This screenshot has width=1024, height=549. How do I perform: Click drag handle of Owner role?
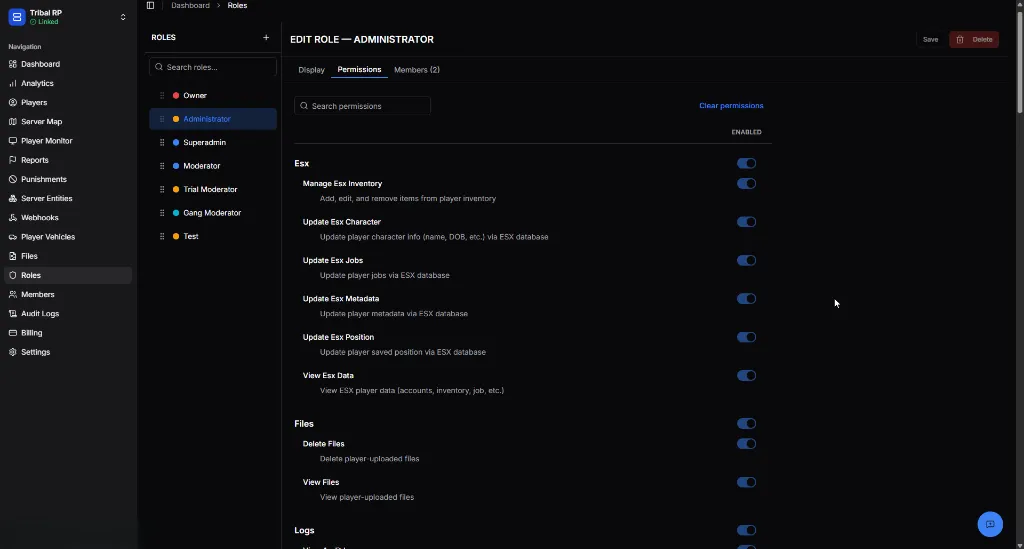coord(162,95)
